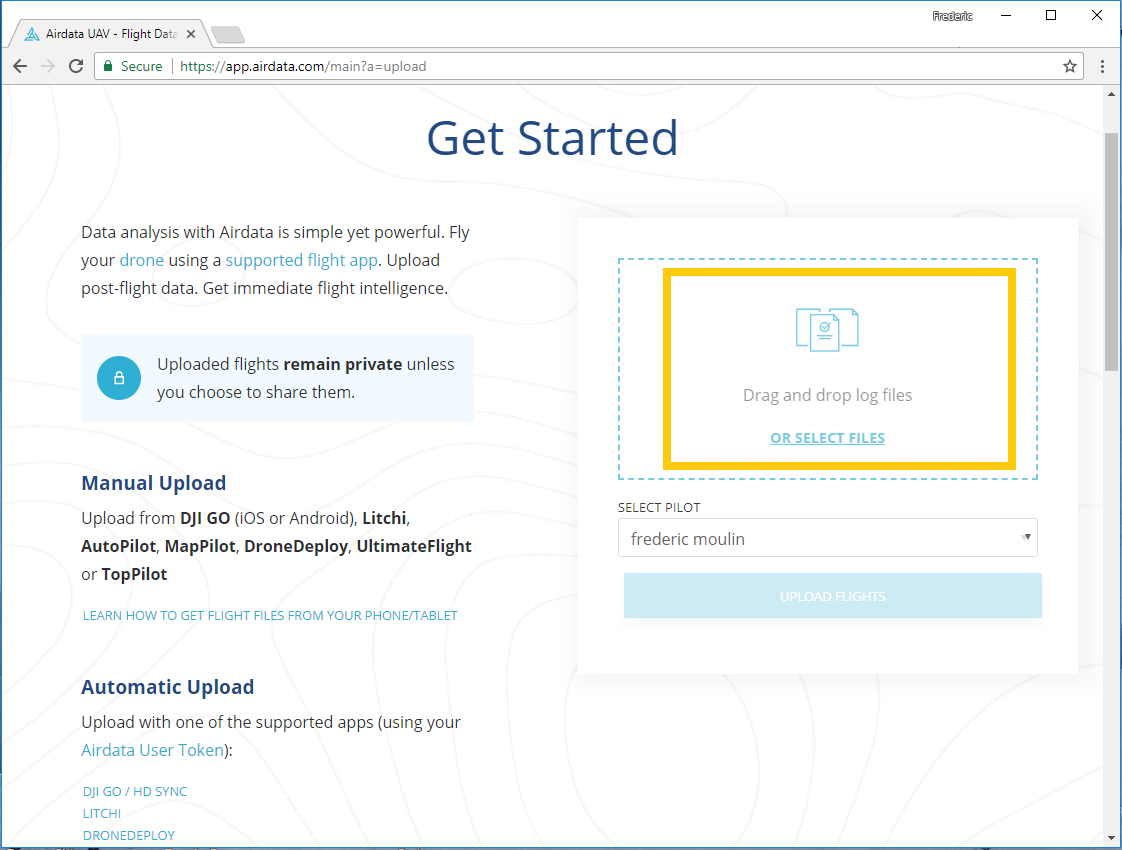Minimize the Chrome window
The width and height of the screenshot is (1122, 850).
coord(1005,16)
